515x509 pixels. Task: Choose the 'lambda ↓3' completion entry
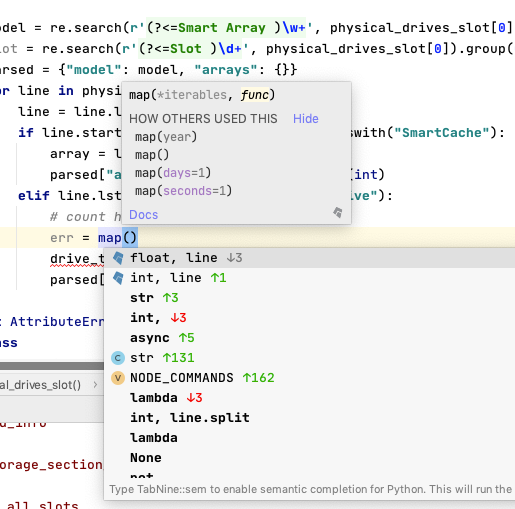[309, 398]
